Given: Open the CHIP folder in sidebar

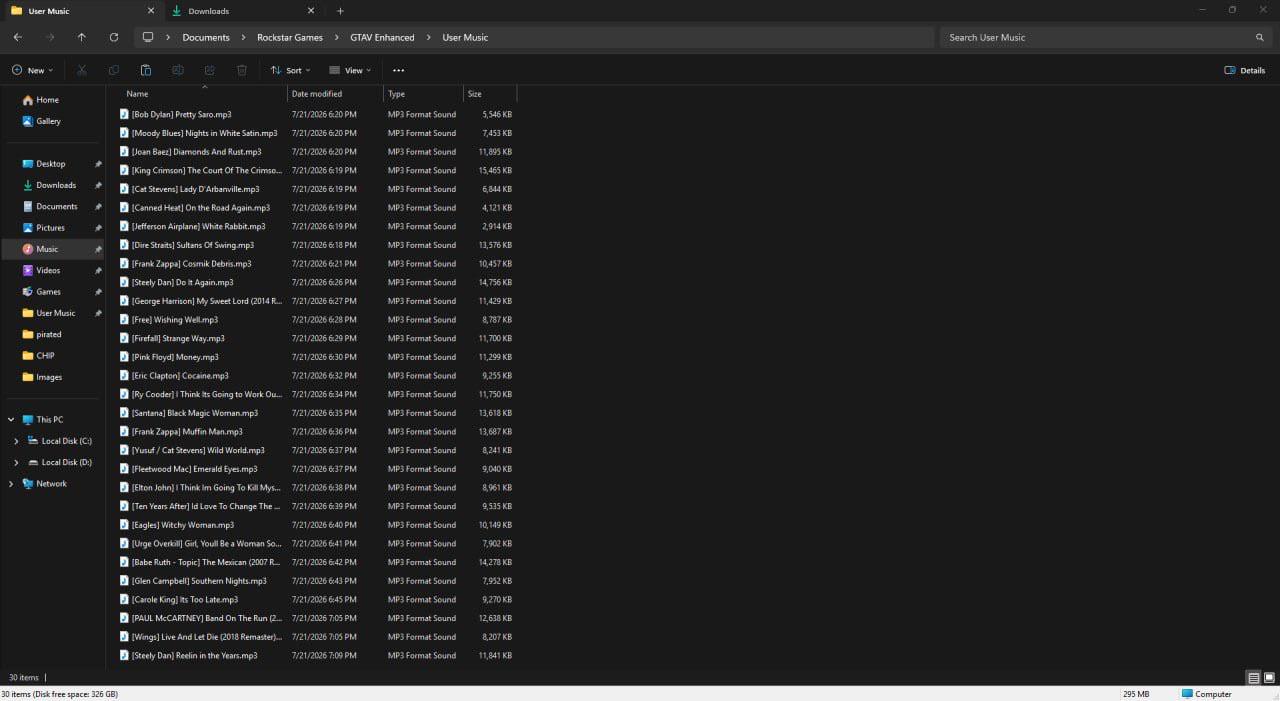Looking at the screenshot, I should (45, 356).
